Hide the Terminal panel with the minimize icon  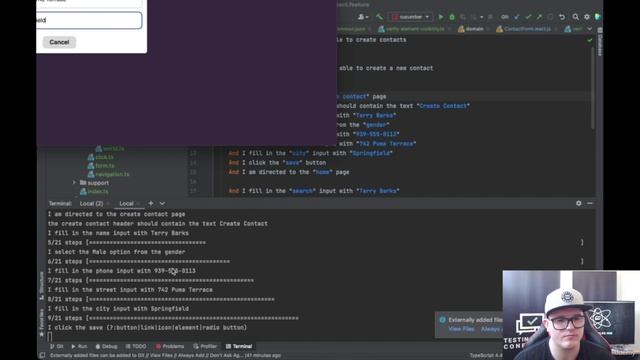click(590, 203)
